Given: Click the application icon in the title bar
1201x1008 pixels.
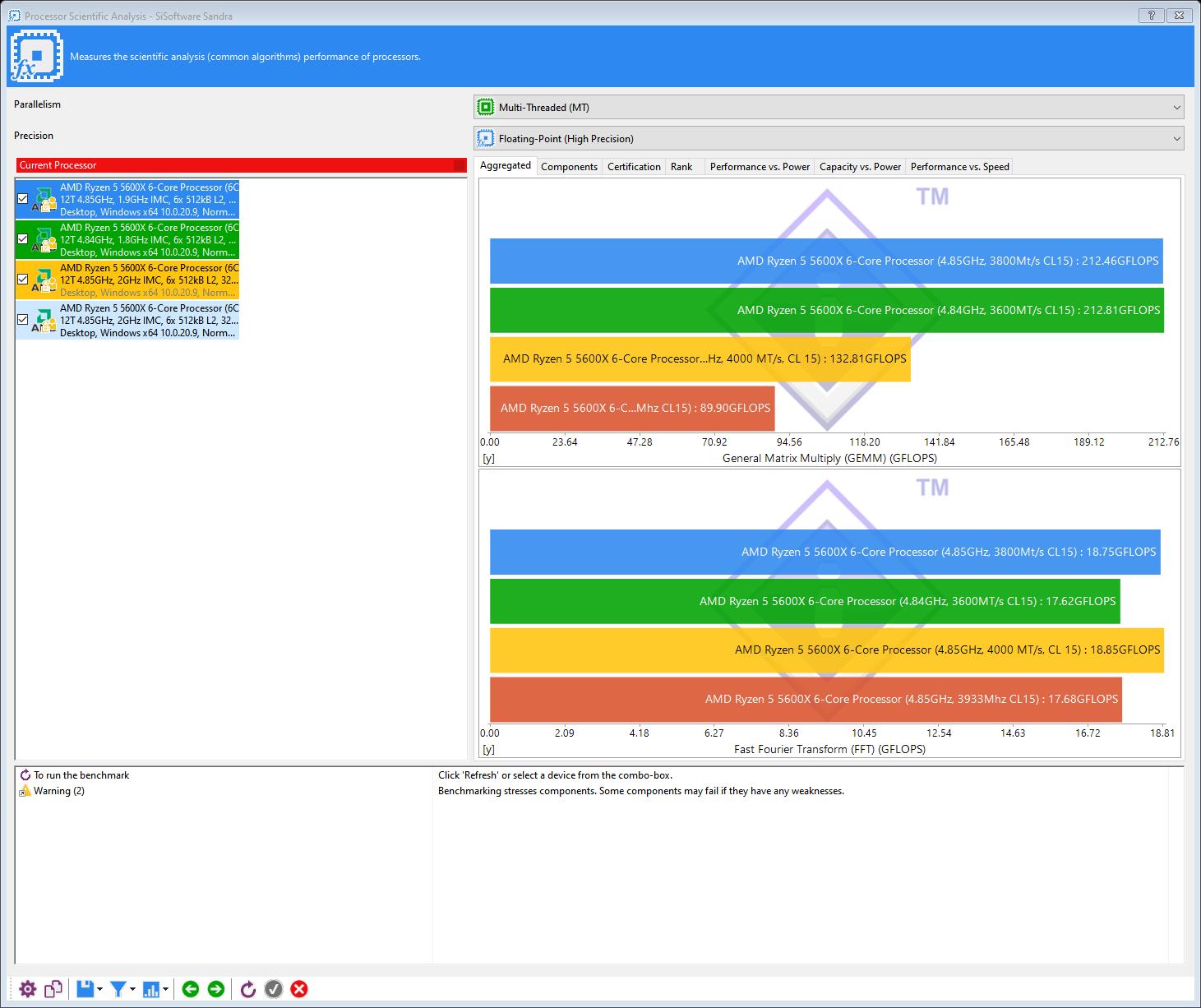Looking at the screenshot, I should coord(14,16).
